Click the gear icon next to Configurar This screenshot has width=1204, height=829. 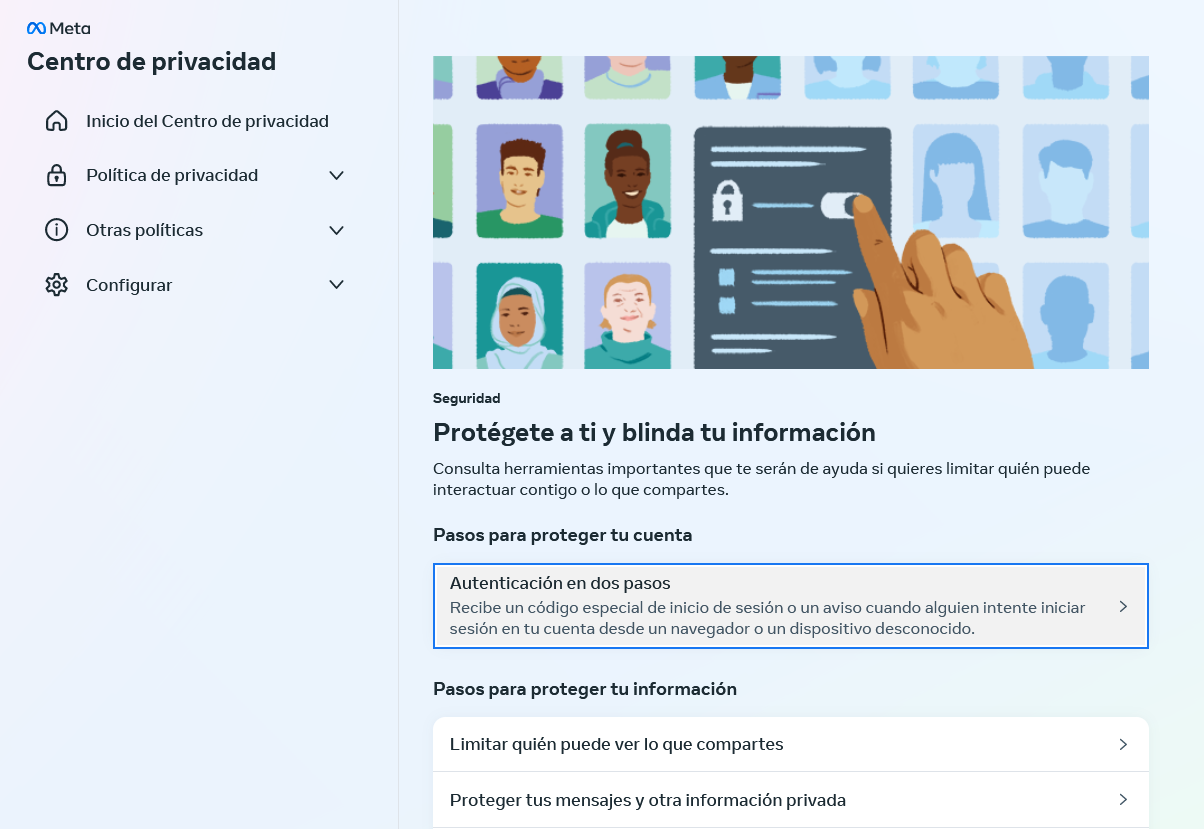[57, 285]
